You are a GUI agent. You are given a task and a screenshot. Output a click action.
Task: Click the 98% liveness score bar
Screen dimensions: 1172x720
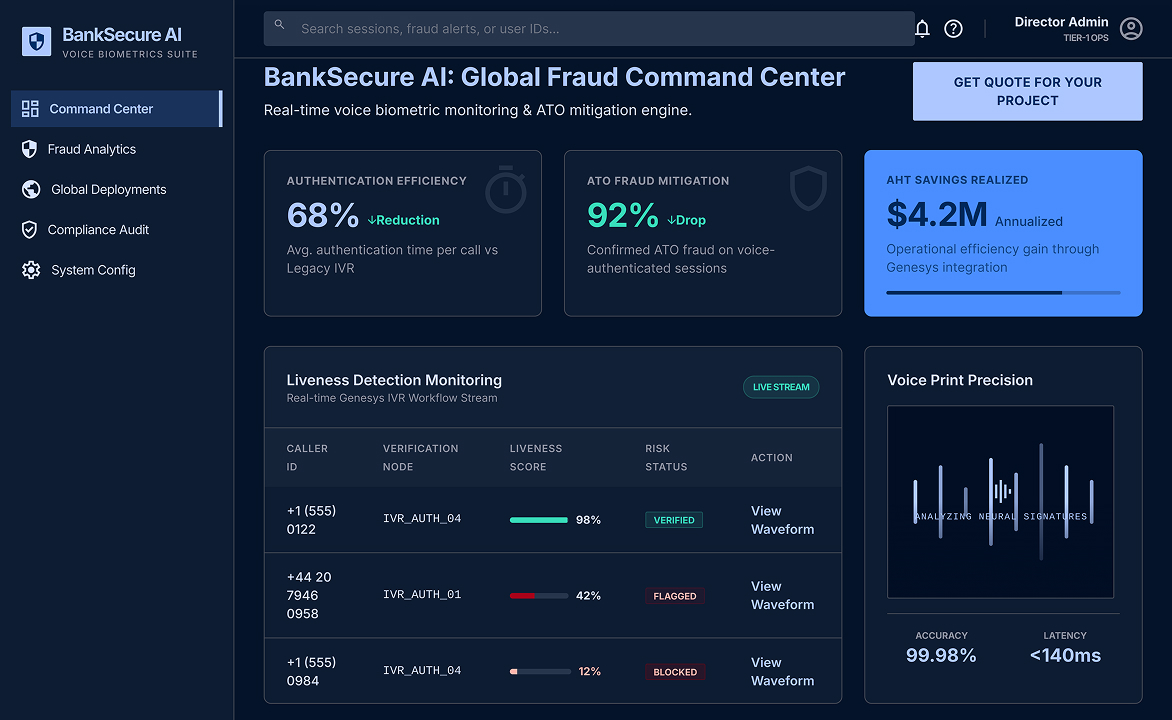click(x=539, y=520)
